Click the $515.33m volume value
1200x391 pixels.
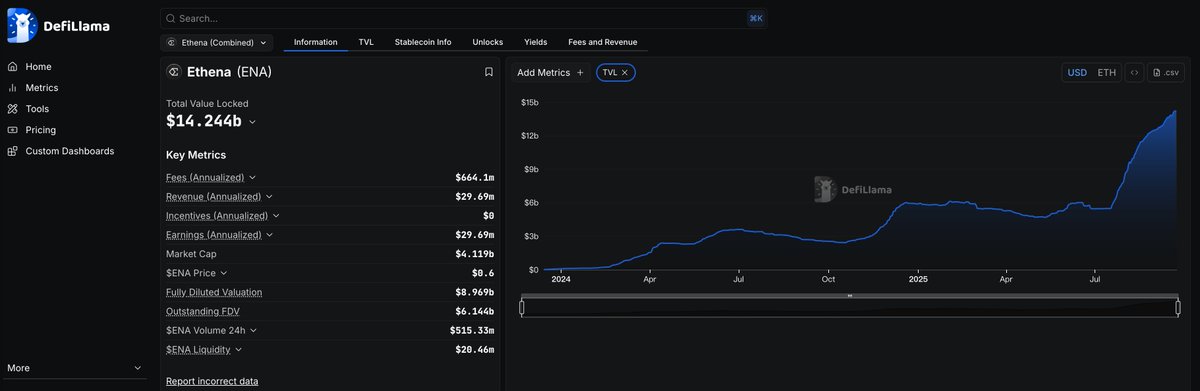(472, 330)
